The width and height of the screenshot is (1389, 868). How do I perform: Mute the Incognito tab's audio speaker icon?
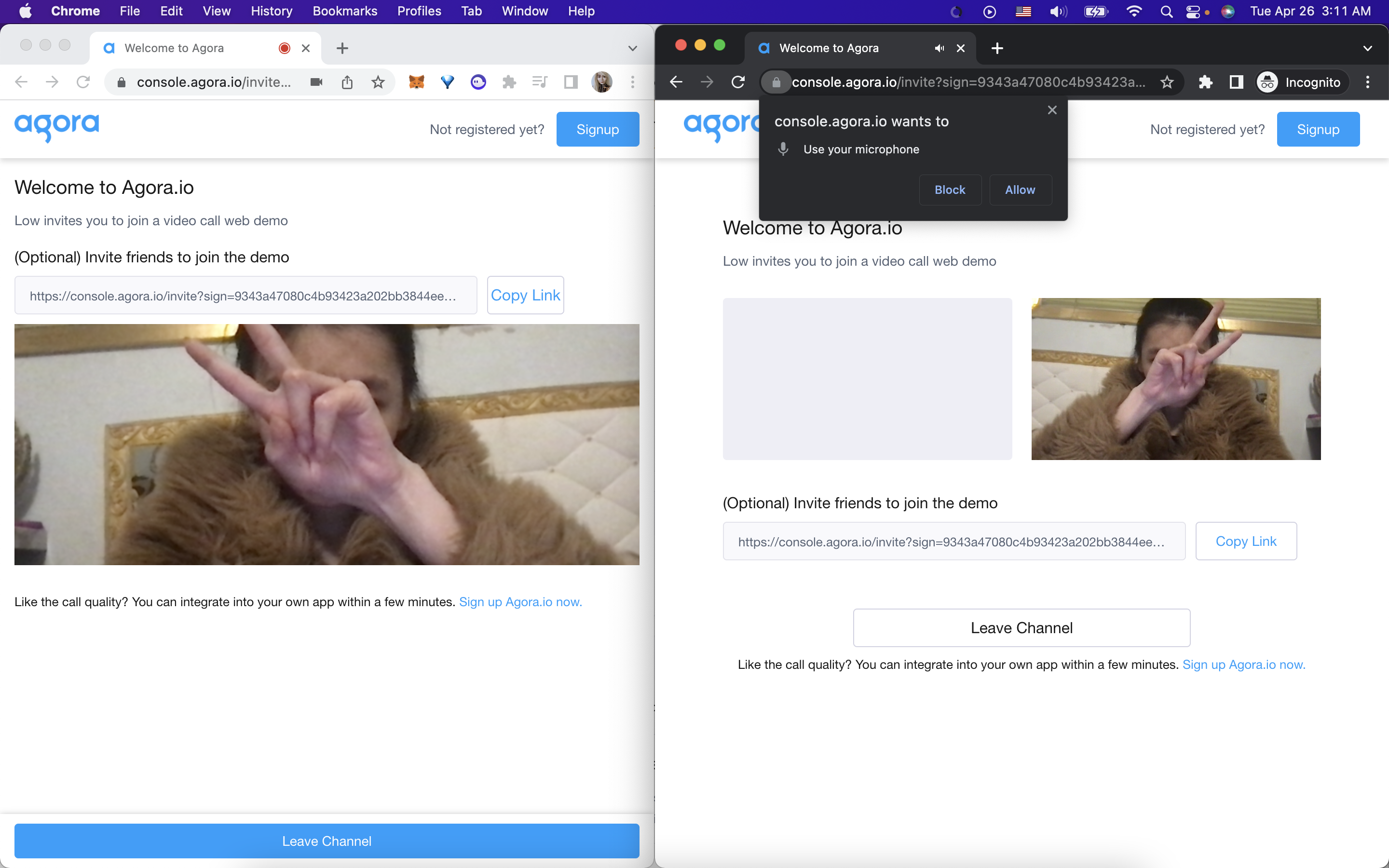[x=939, y=48]
